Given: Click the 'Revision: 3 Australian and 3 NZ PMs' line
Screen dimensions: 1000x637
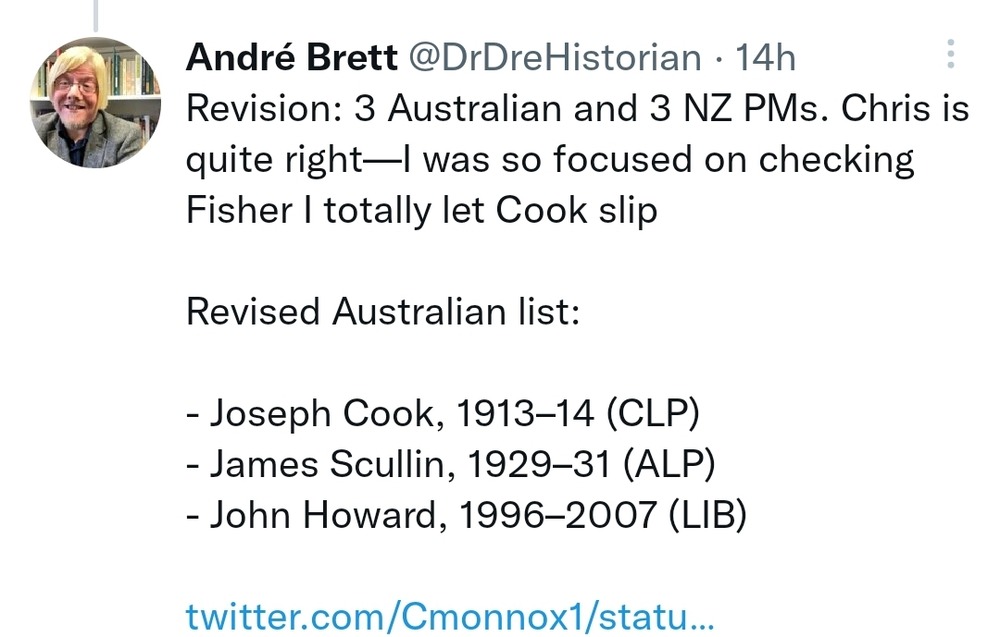Looking at the screenshot, I should [x=500, y=109].
